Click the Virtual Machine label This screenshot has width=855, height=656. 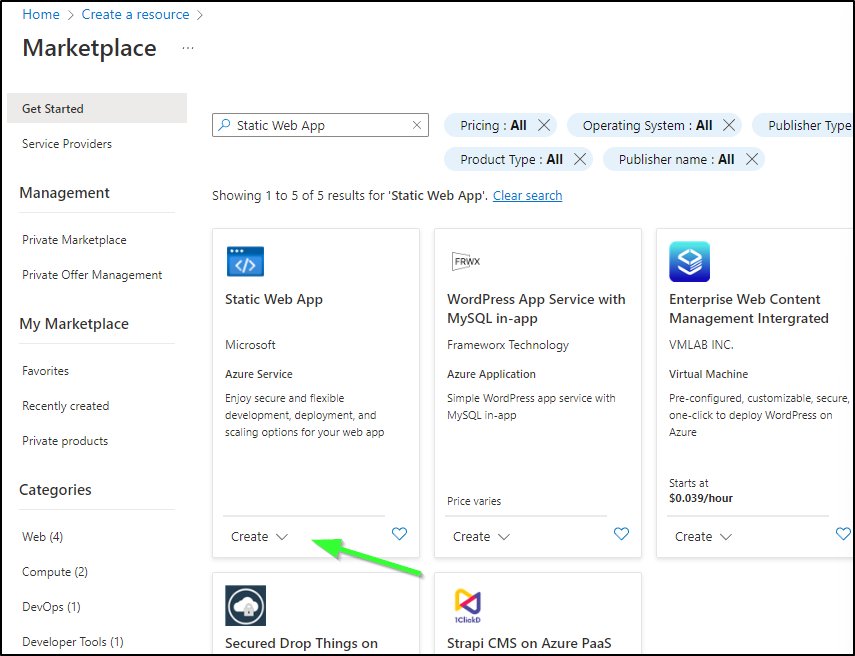(708, 374)
